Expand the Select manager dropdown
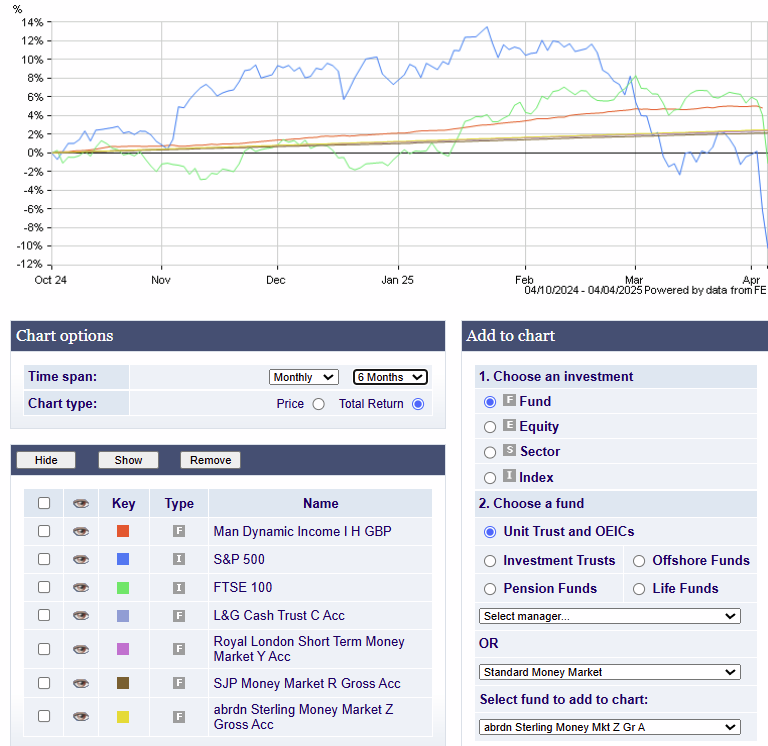 pyautogui.click(x=609, y=616)
